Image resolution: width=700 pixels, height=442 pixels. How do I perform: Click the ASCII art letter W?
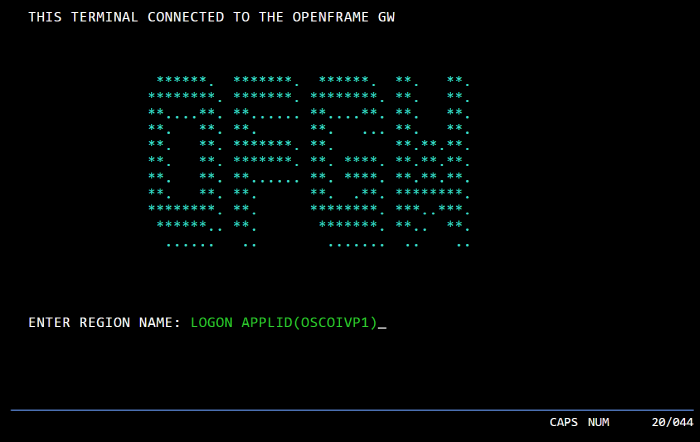click(x=431, y=159)
